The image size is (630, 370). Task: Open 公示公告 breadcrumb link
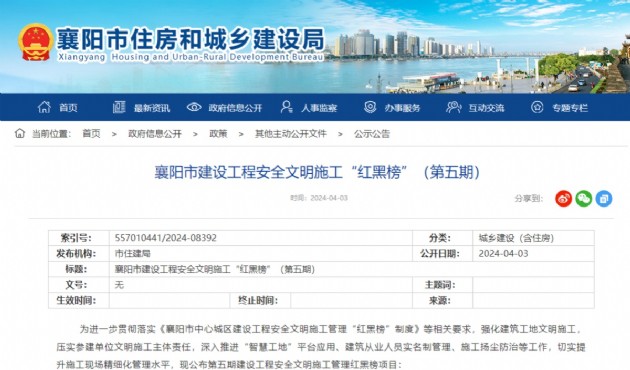pyautogui.click(x=372, y=134)
